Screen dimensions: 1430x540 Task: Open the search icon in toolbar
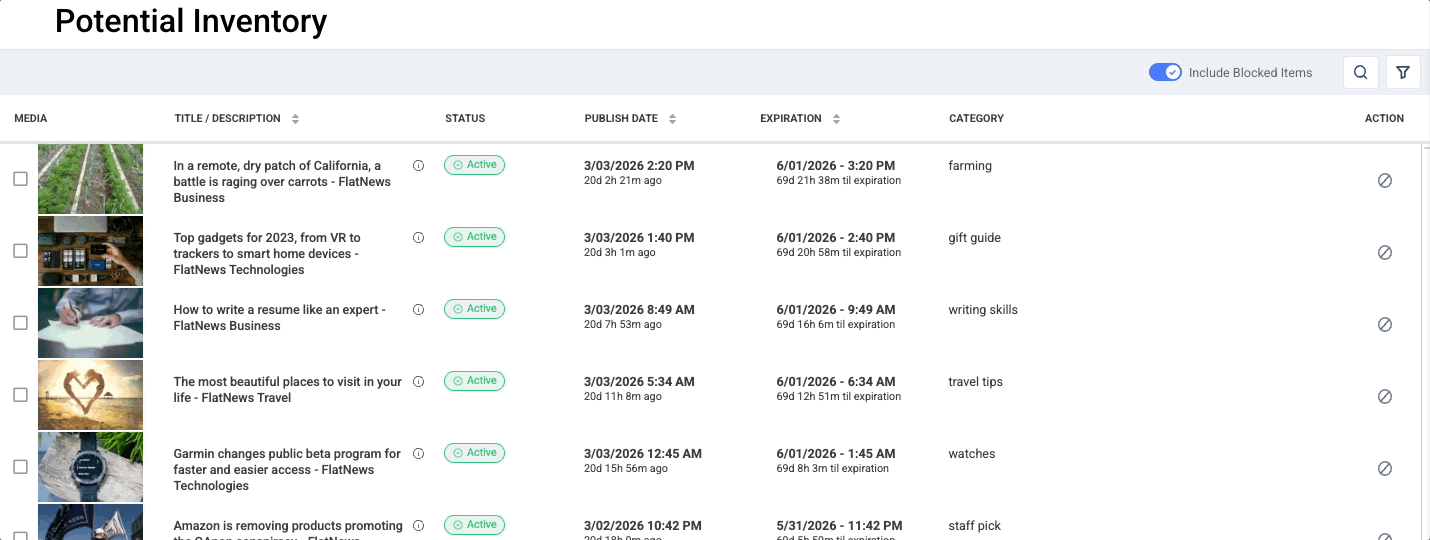1360,72
